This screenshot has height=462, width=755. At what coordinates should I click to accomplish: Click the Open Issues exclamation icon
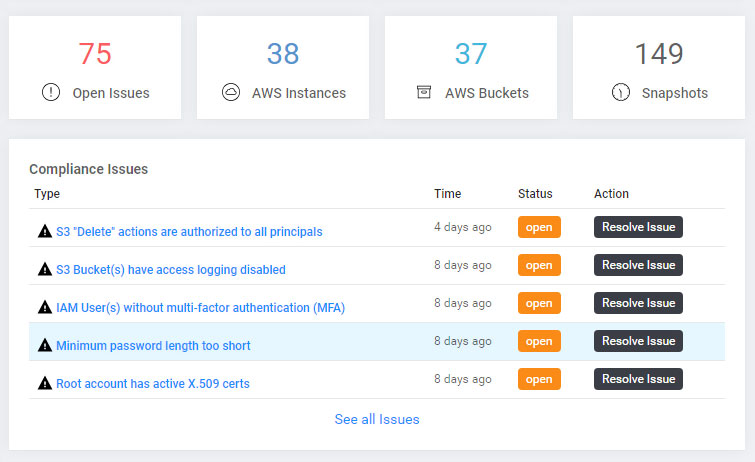coord(51,92)
